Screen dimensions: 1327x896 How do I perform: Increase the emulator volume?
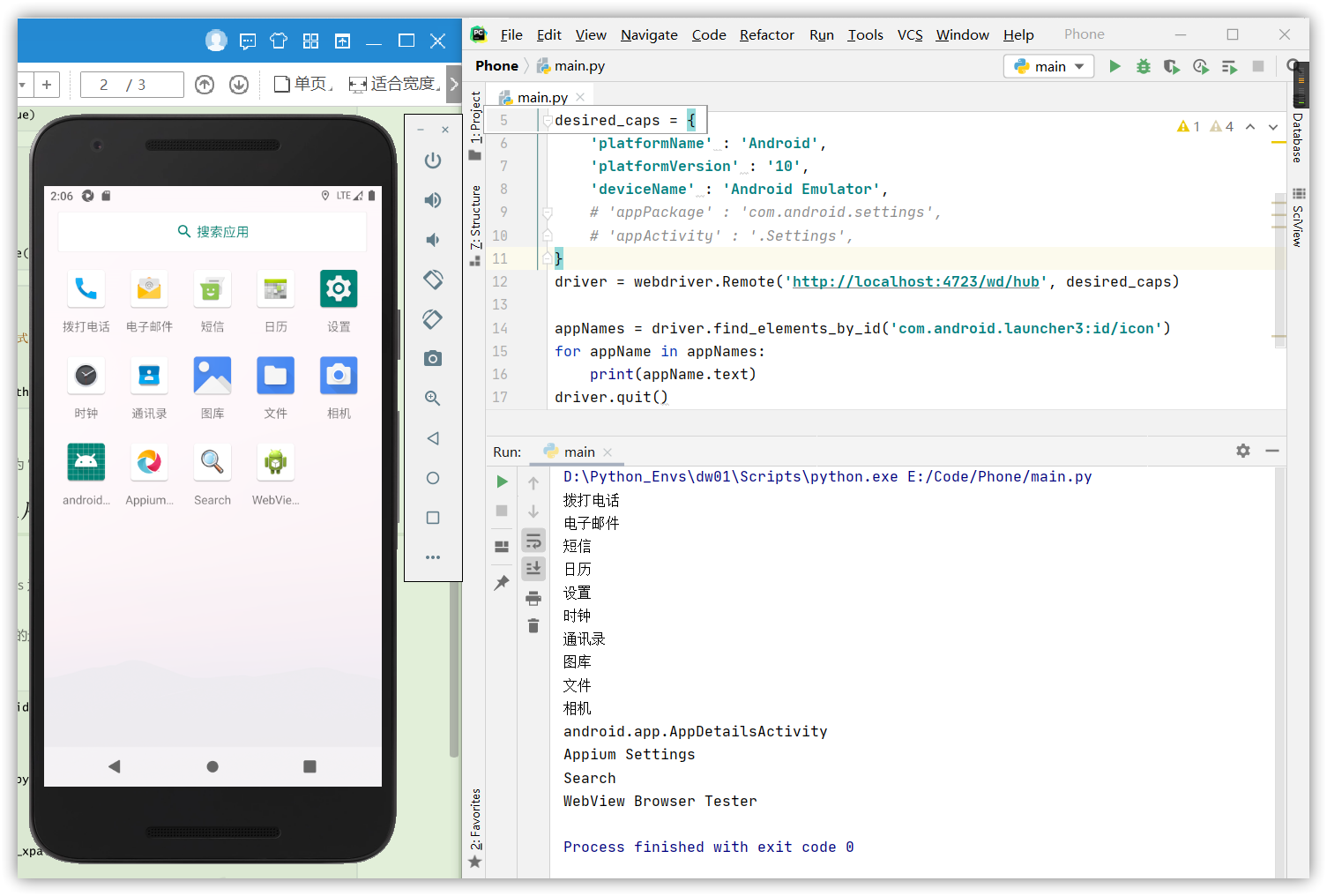click(432, 200)
